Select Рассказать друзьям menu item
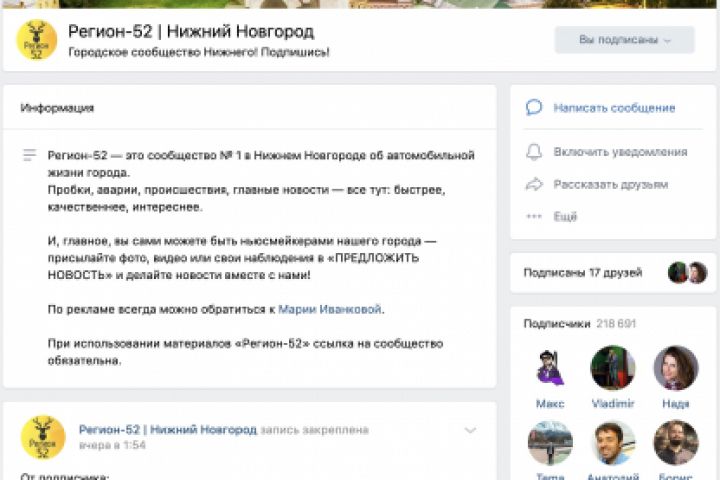This screenshot has height=480, width=720. pyautogui.click(x=611, y=185)
